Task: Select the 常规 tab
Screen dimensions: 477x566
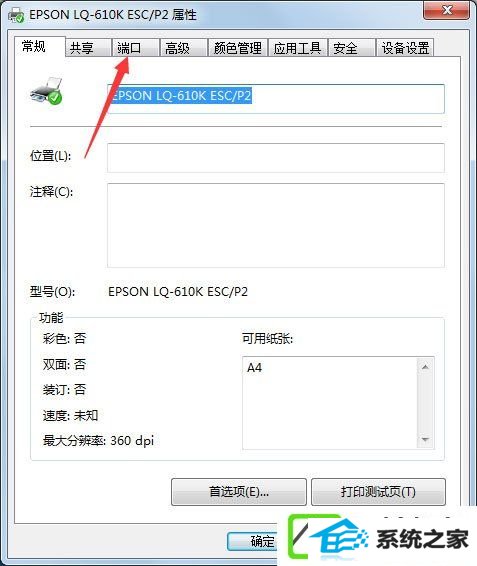Action: click(x=40, y=47)
